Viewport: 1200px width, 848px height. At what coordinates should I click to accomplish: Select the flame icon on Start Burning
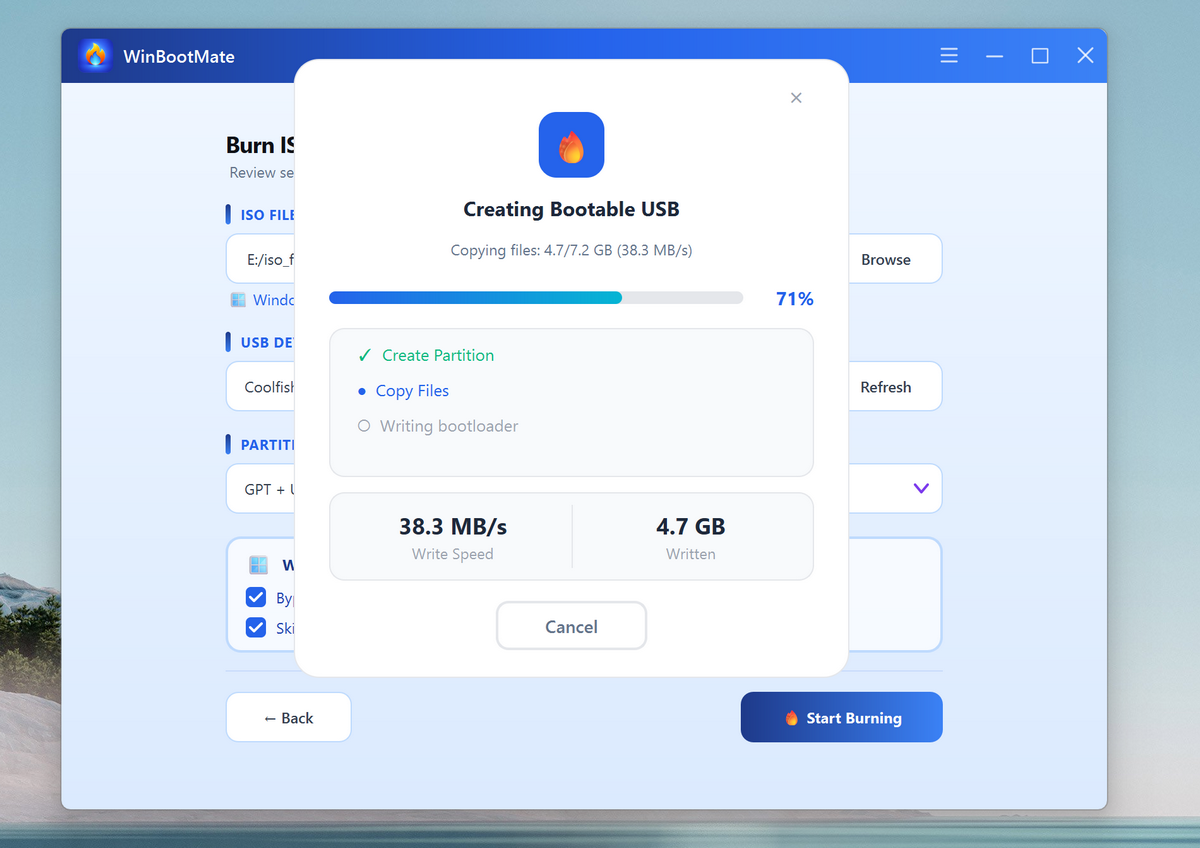click(791, 717)
